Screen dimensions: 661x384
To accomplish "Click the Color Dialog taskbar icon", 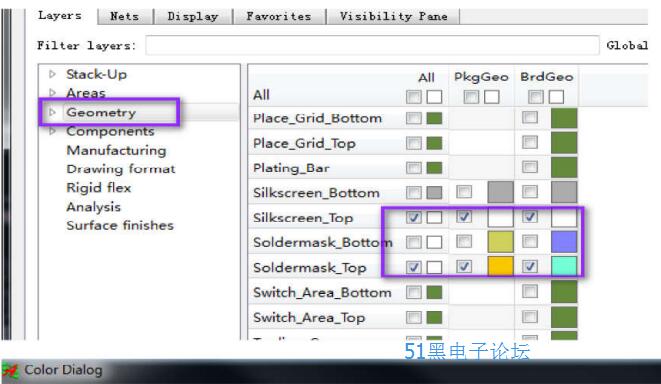I will pyautogui.click(x=10, y=371).
